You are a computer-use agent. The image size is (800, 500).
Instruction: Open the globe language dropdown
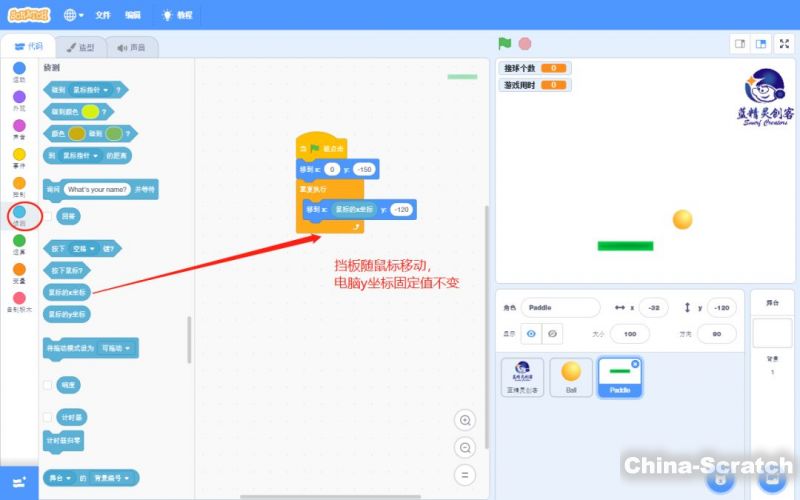point(74,15)
